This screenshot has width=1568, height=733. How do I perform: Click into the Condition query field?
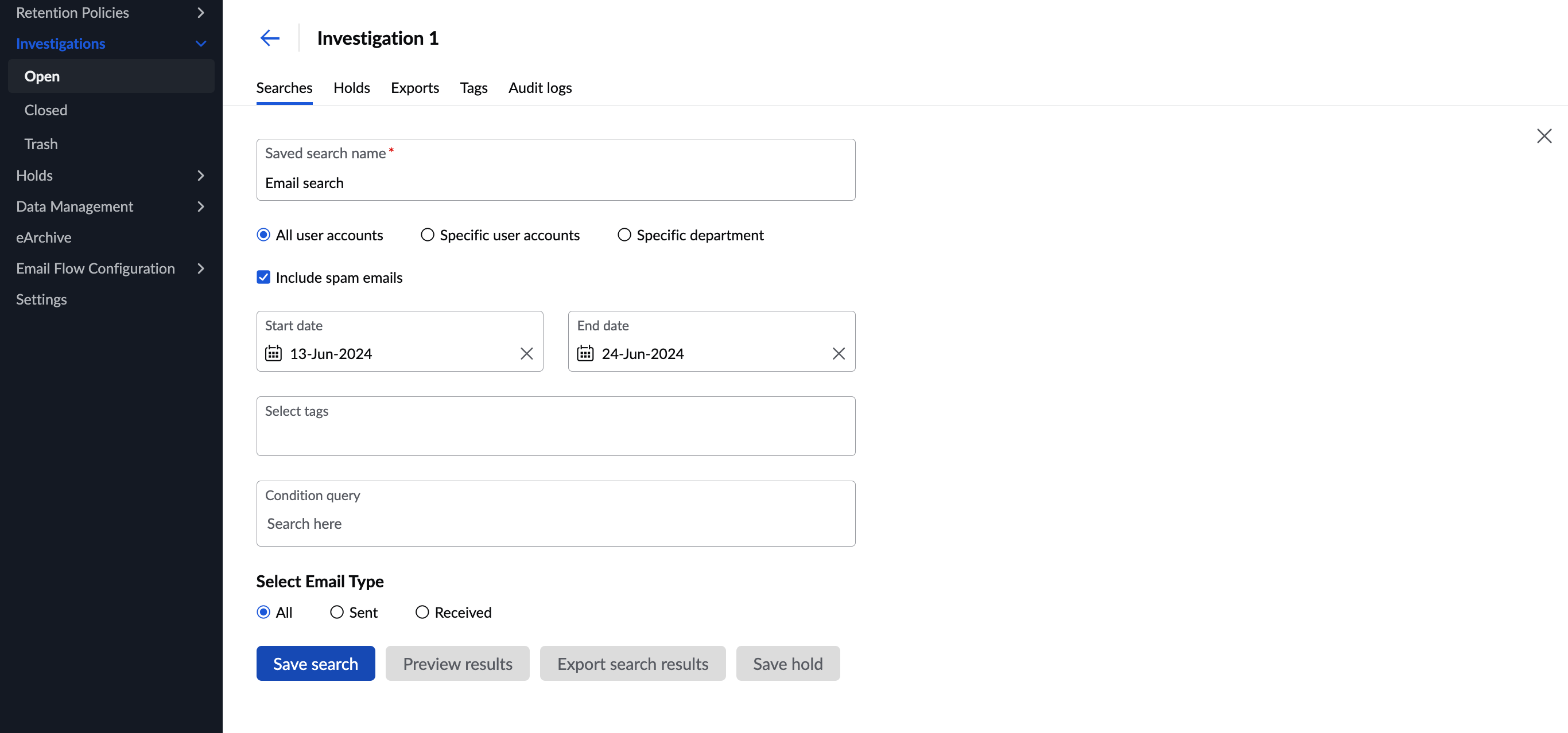click(x=555, y=524)
